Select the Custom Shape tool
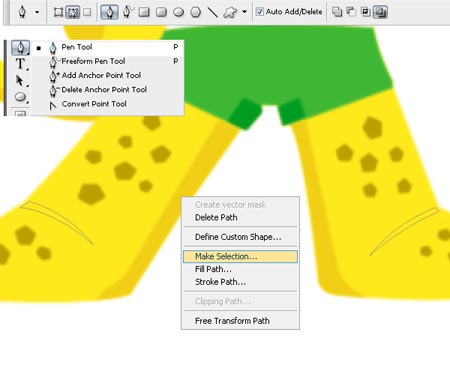The width and height of the screenshot is (450, 389). pos(230,13)
